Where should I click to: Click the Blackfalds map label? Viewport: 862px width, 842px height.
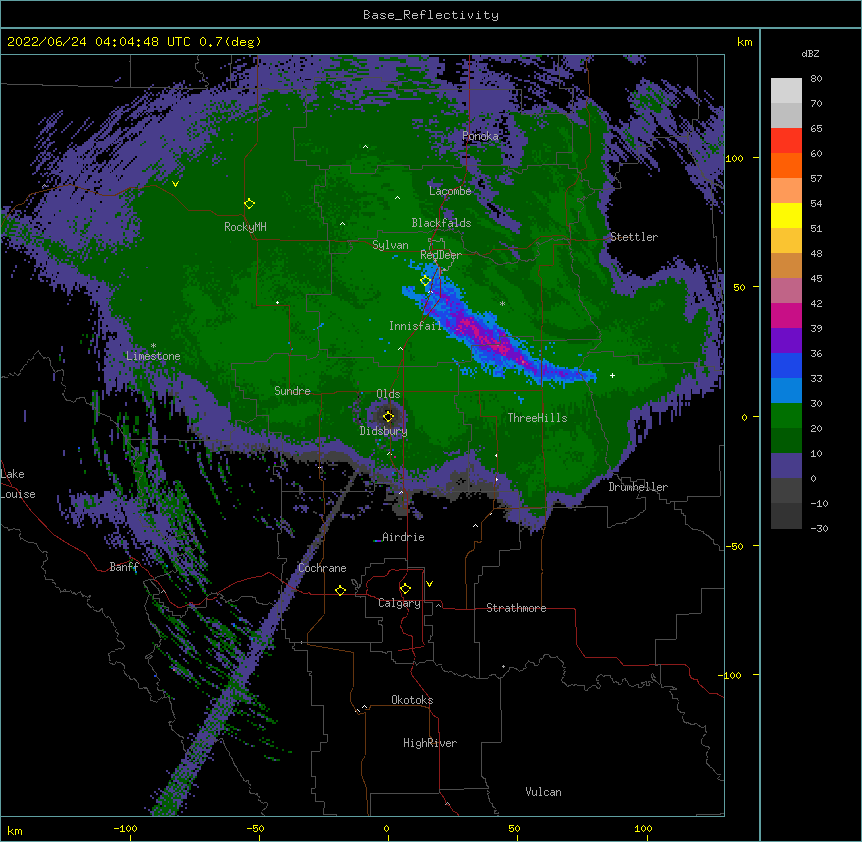pos(441,223)
